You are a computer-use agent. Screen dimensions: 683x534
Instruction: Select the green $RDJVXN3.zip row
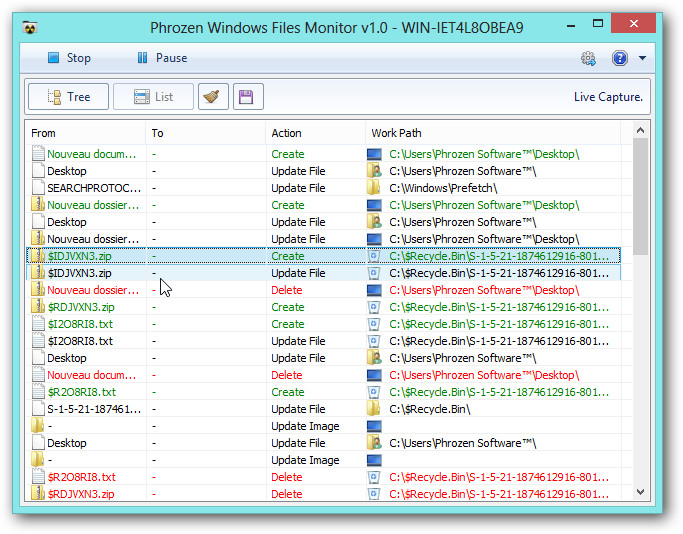click(x=323, y=307)
